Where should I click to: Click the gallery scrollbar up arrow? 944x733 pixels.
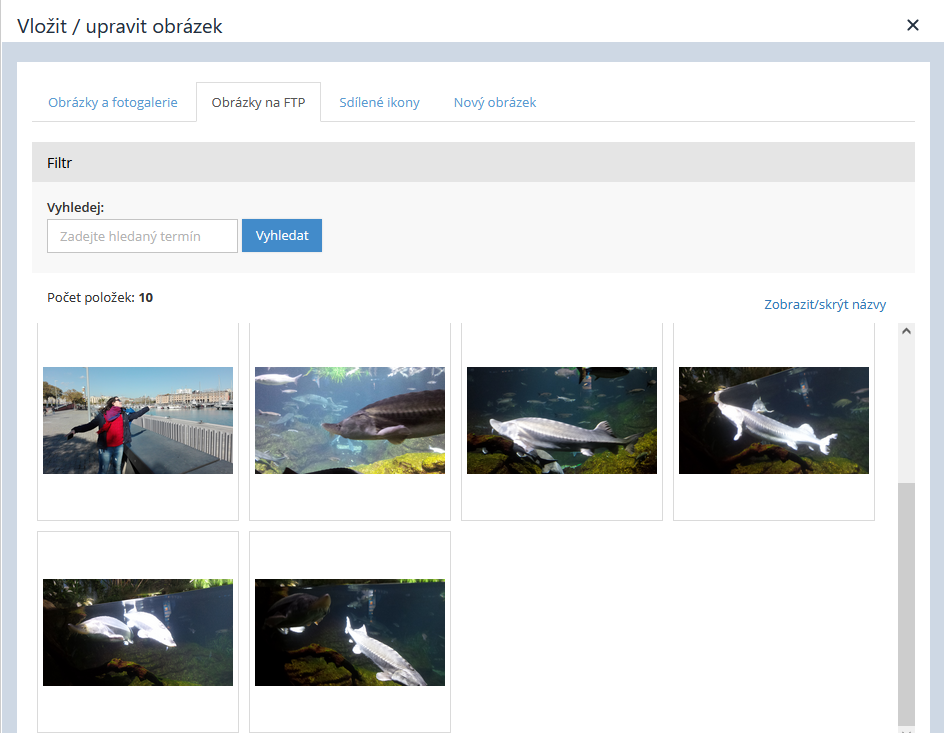[906, 331]
